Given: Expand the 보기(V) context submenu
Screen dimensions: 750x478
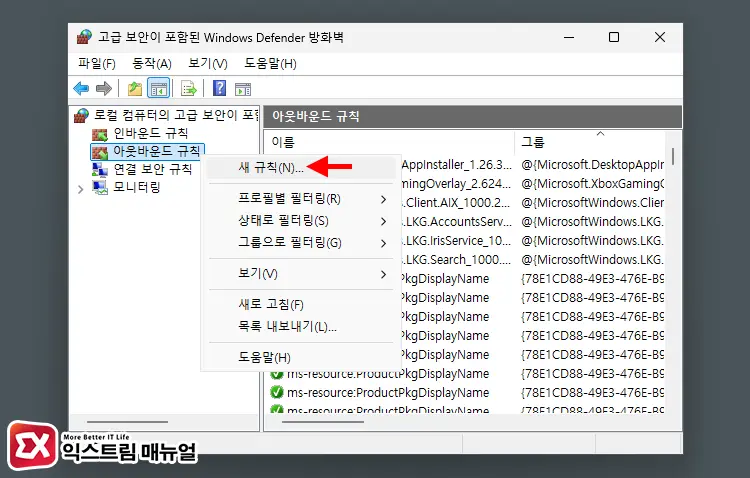Looking at the screenshot, I should tap(301, 274).
